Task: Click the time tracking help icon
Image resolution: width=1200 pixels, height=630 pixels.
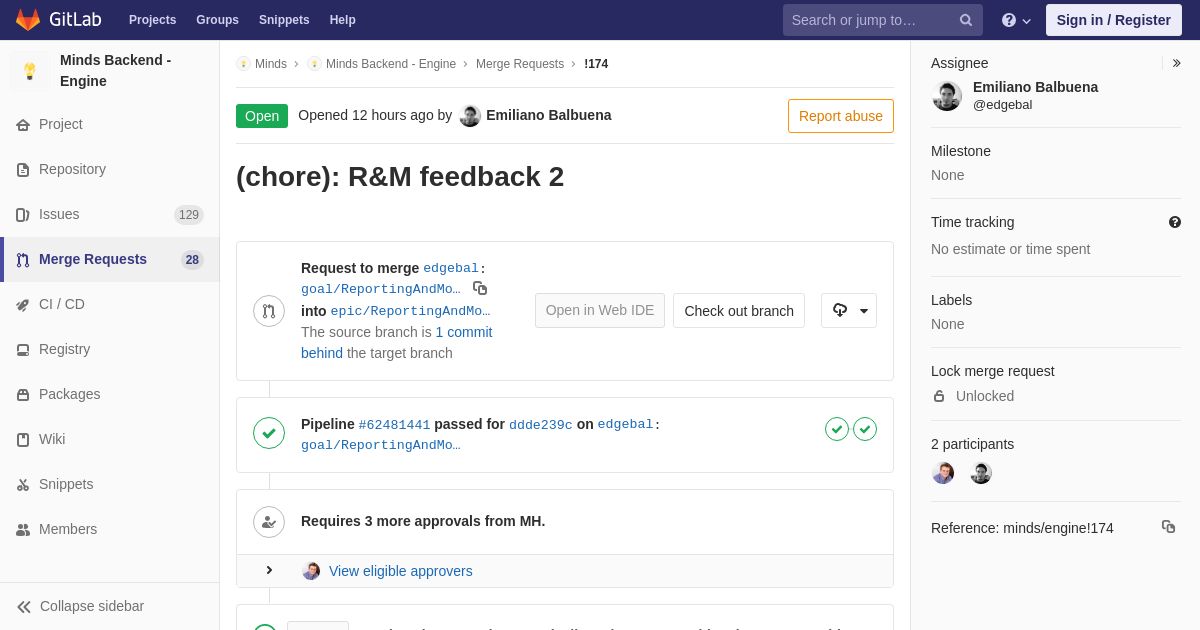Action: (x=1175, y=222)
